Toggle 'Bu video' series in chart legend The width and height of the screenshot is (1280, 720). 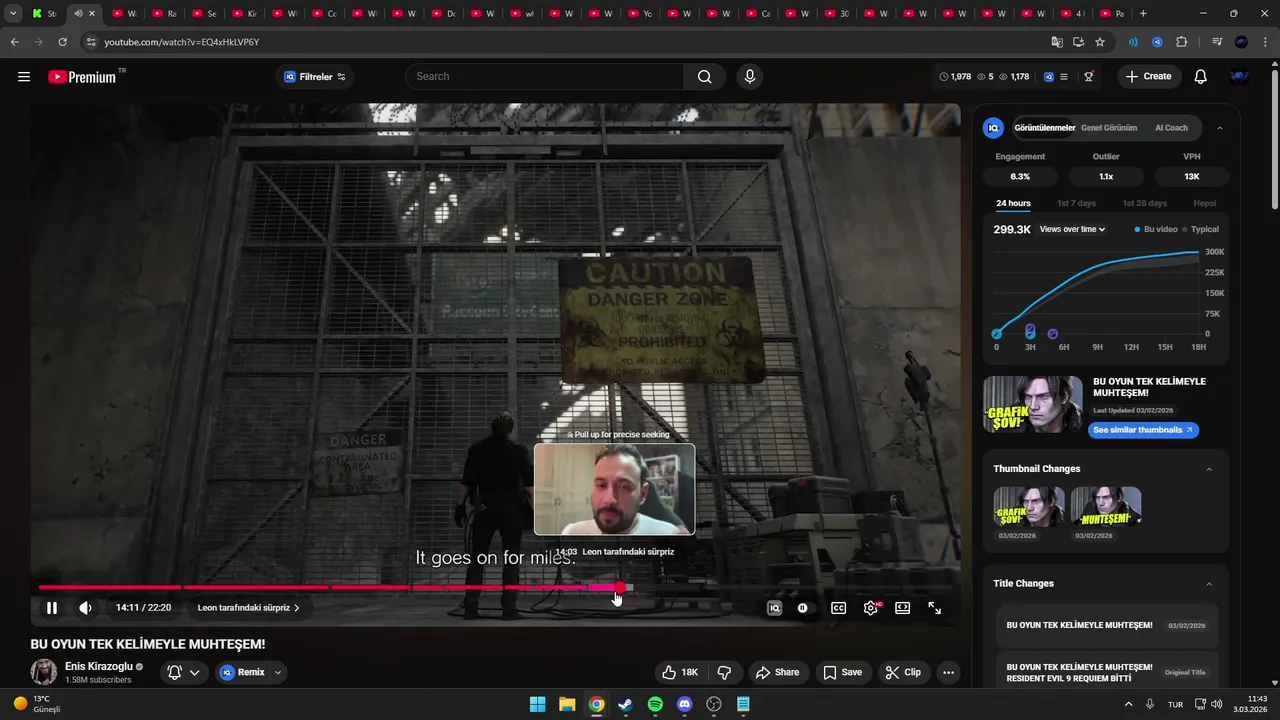click(1156, 229)
